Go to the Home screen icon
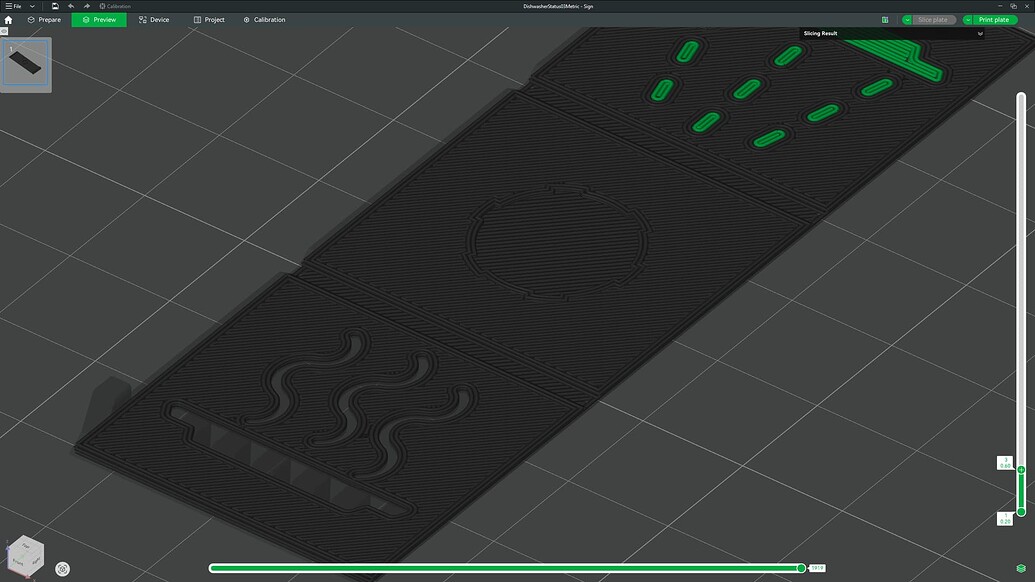 click(8, 20)
